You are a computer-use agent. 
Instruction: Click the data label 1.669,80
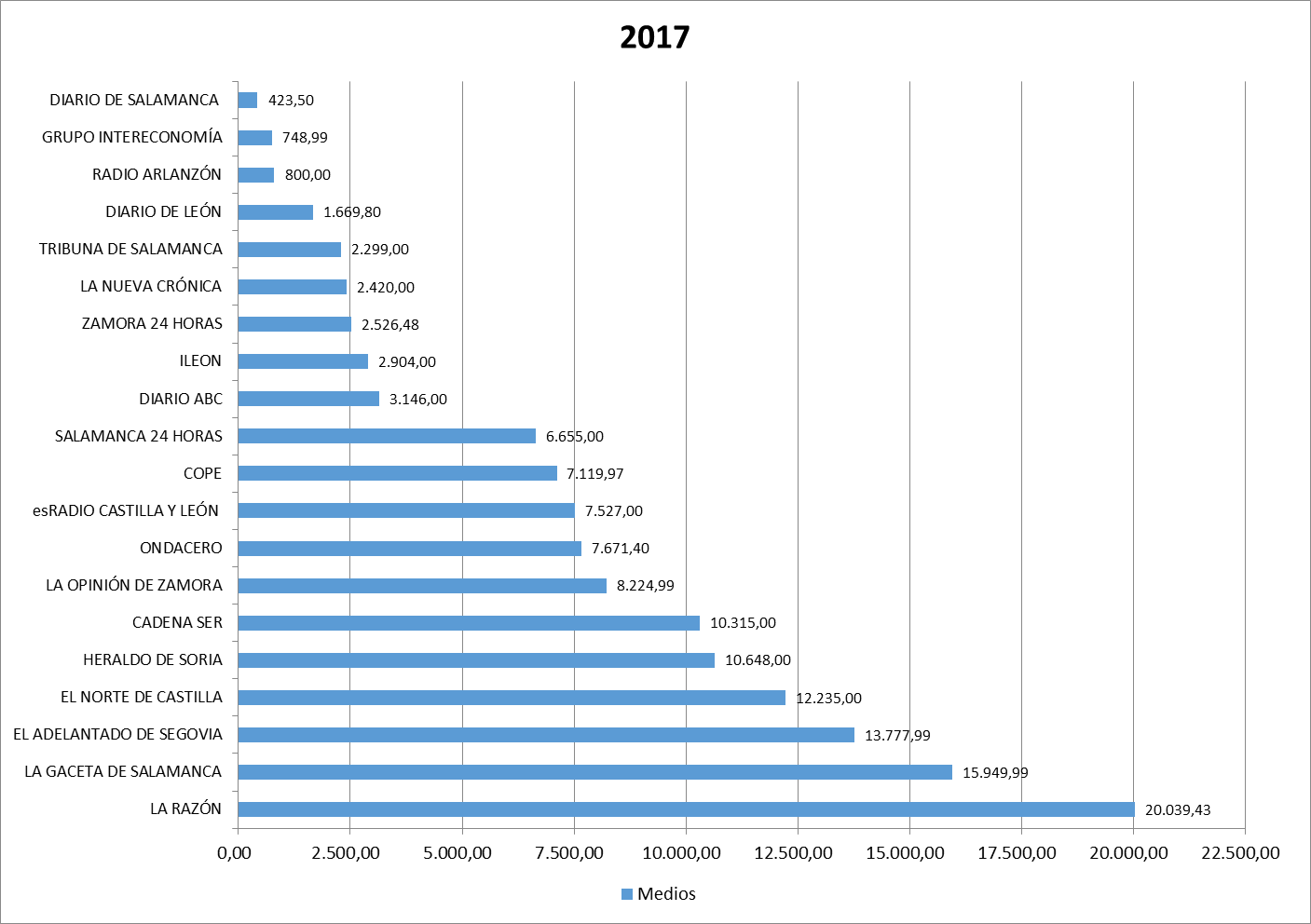tap(352, 212)
